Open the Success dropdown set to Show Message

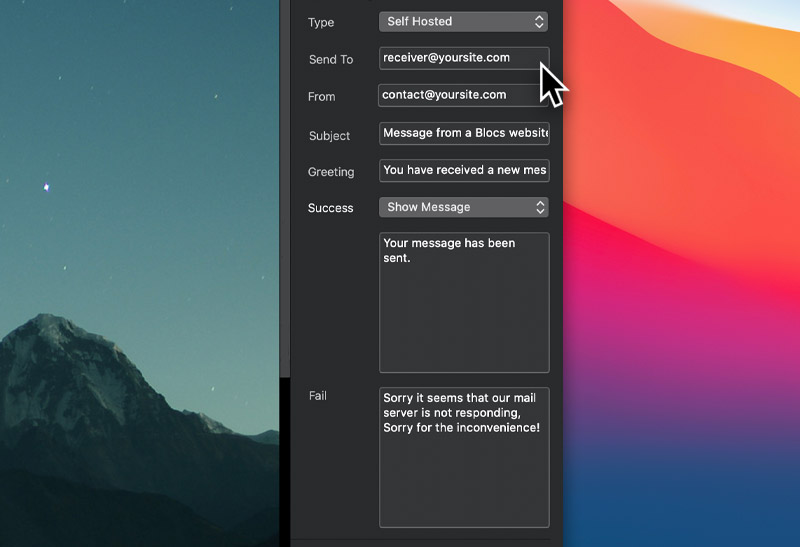pyautogui.click(x=463, y=207)
